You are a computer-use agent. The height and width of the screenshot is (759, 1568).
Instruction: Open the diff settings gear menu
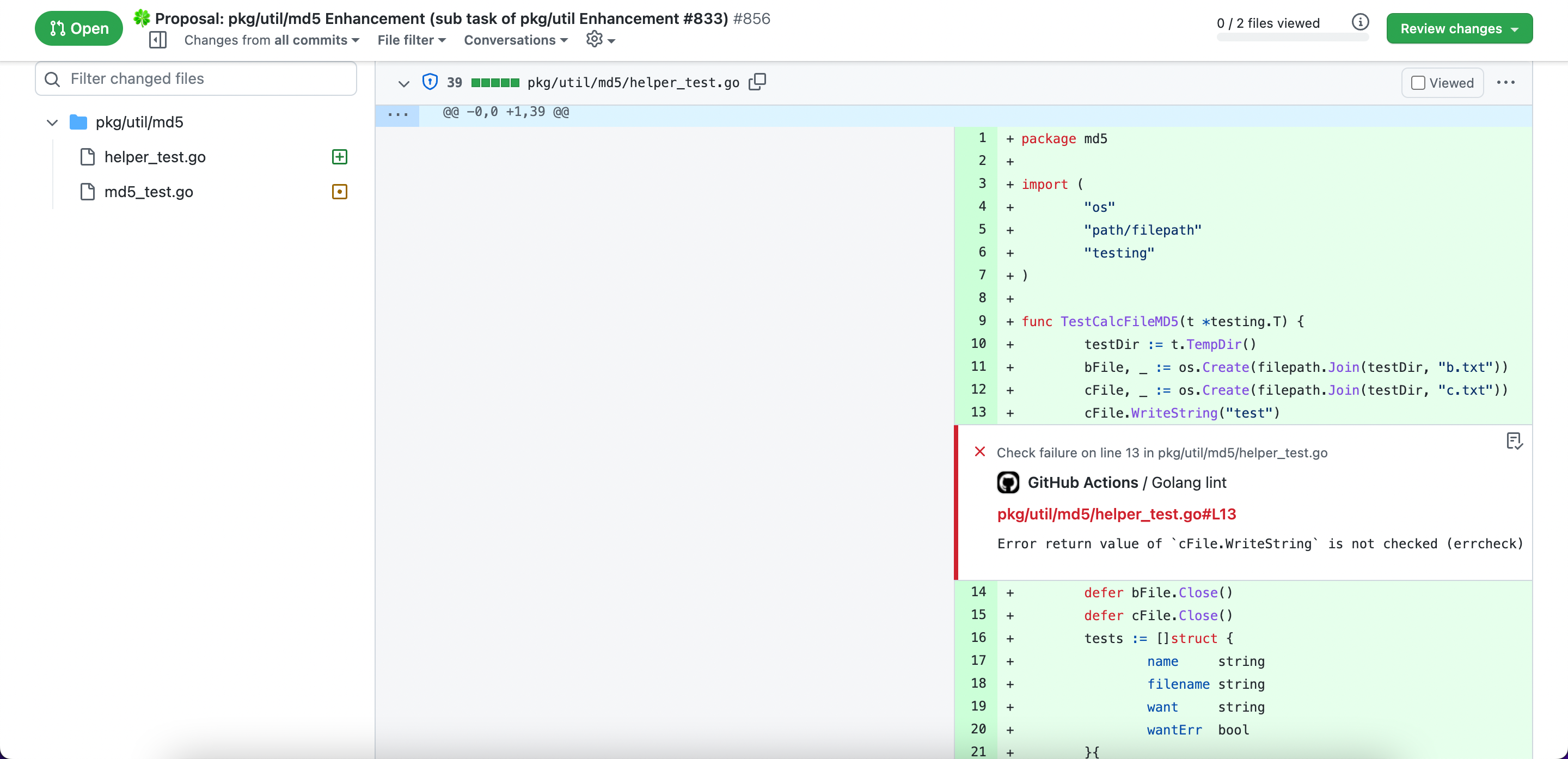600,40
